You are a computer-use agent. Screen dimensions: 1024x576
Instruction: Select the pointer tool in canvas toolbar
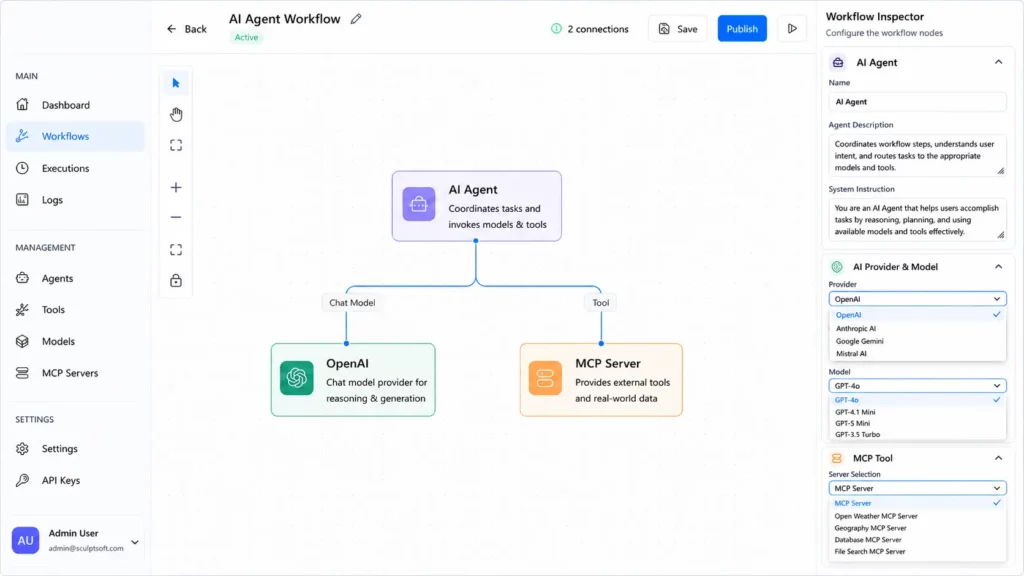pyautogui.click(x=176, y=83)
